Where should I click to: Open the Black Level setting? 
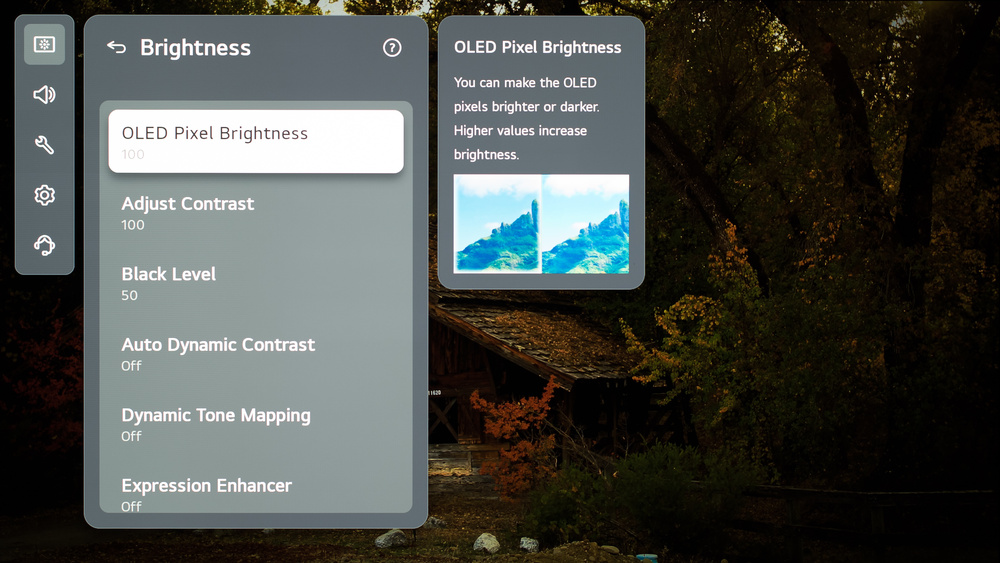(x=256, y=284)
